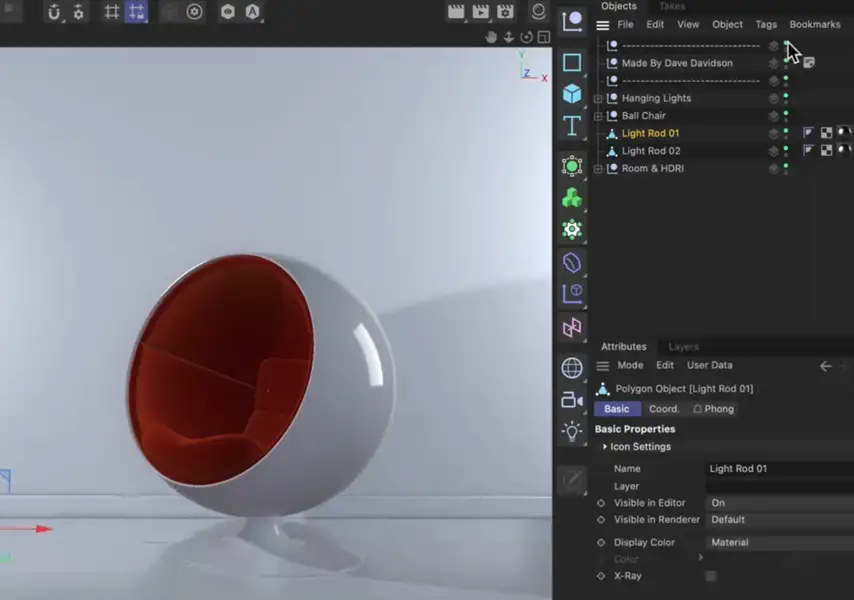Open the Bookmarks menu
Screen dimensions: 854x600
[x=815, y=24]
